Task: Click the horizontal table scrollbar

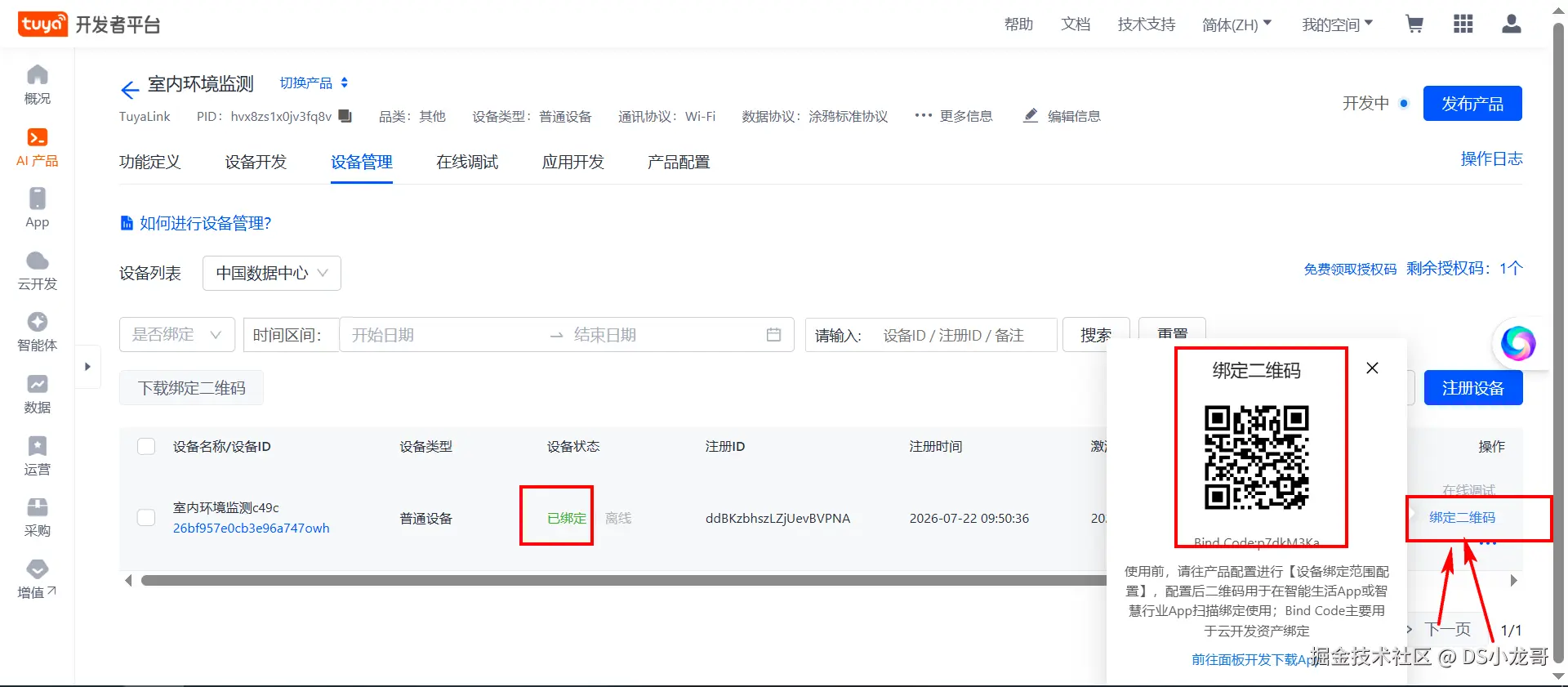Action: click(624, 581)
